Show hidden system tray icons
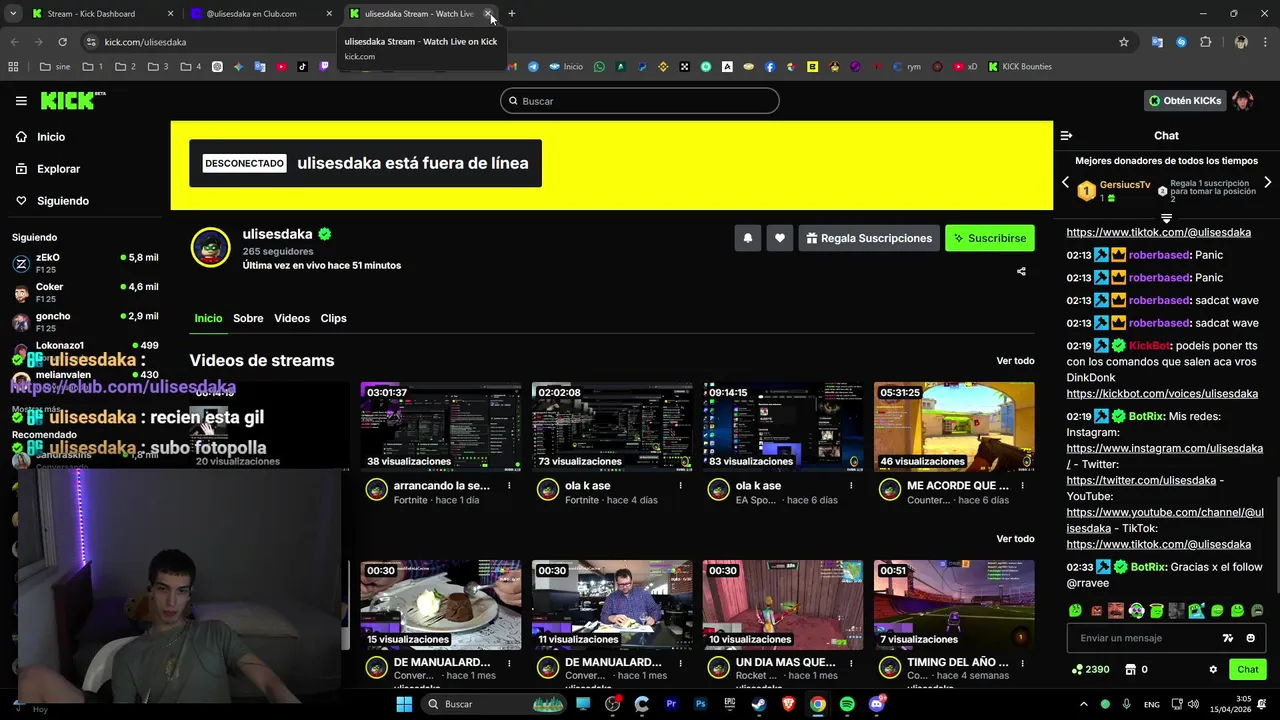The height and width of the screenshot is (720, 1280). click(1083, 704)
